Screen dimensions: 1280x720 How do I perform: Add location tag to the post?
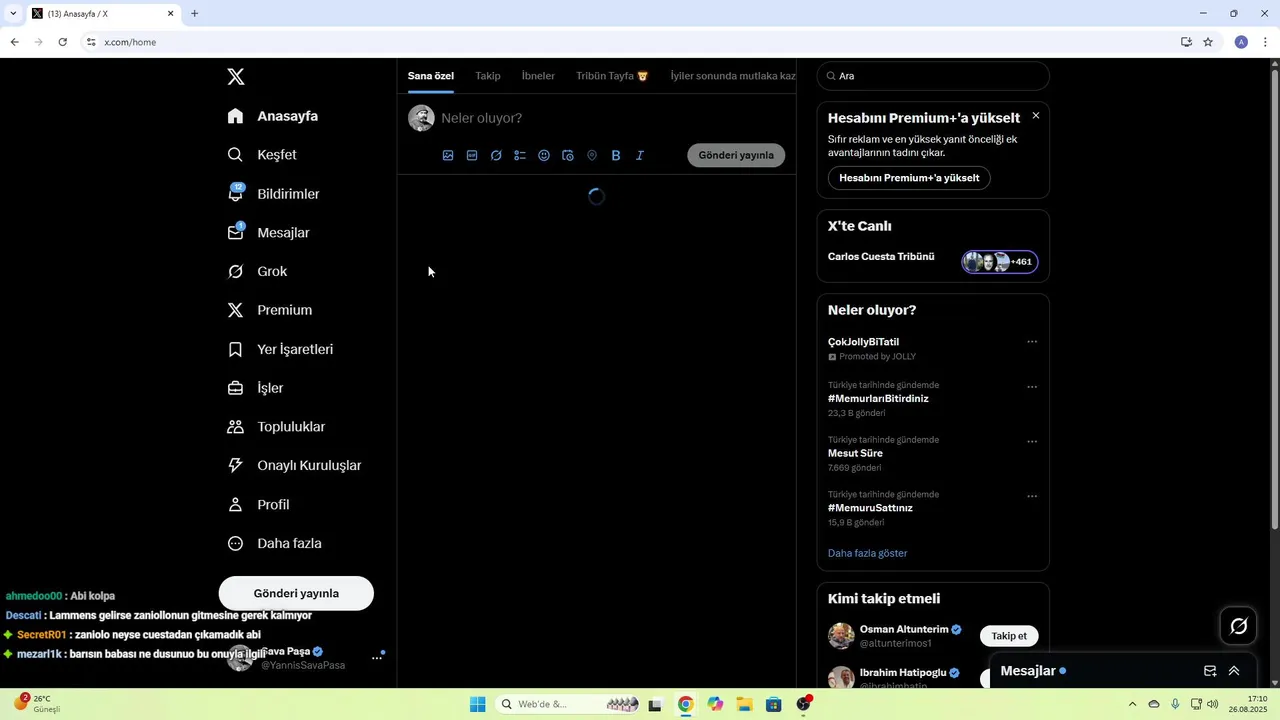592,156
